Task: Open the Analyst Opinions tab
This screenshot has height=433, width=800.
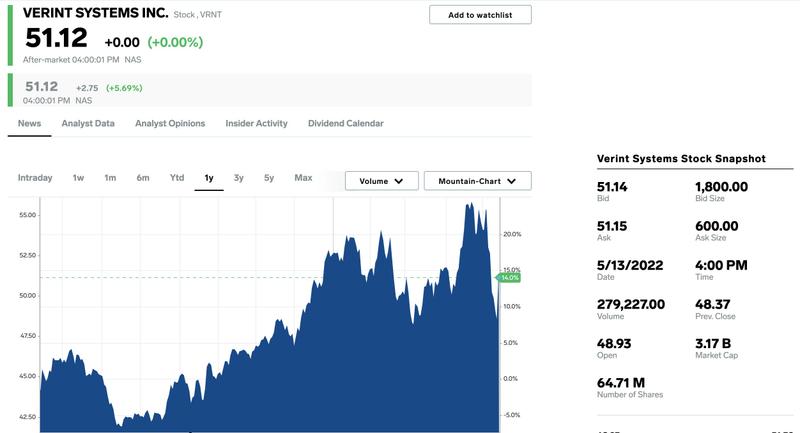Action: click(170, 123)
